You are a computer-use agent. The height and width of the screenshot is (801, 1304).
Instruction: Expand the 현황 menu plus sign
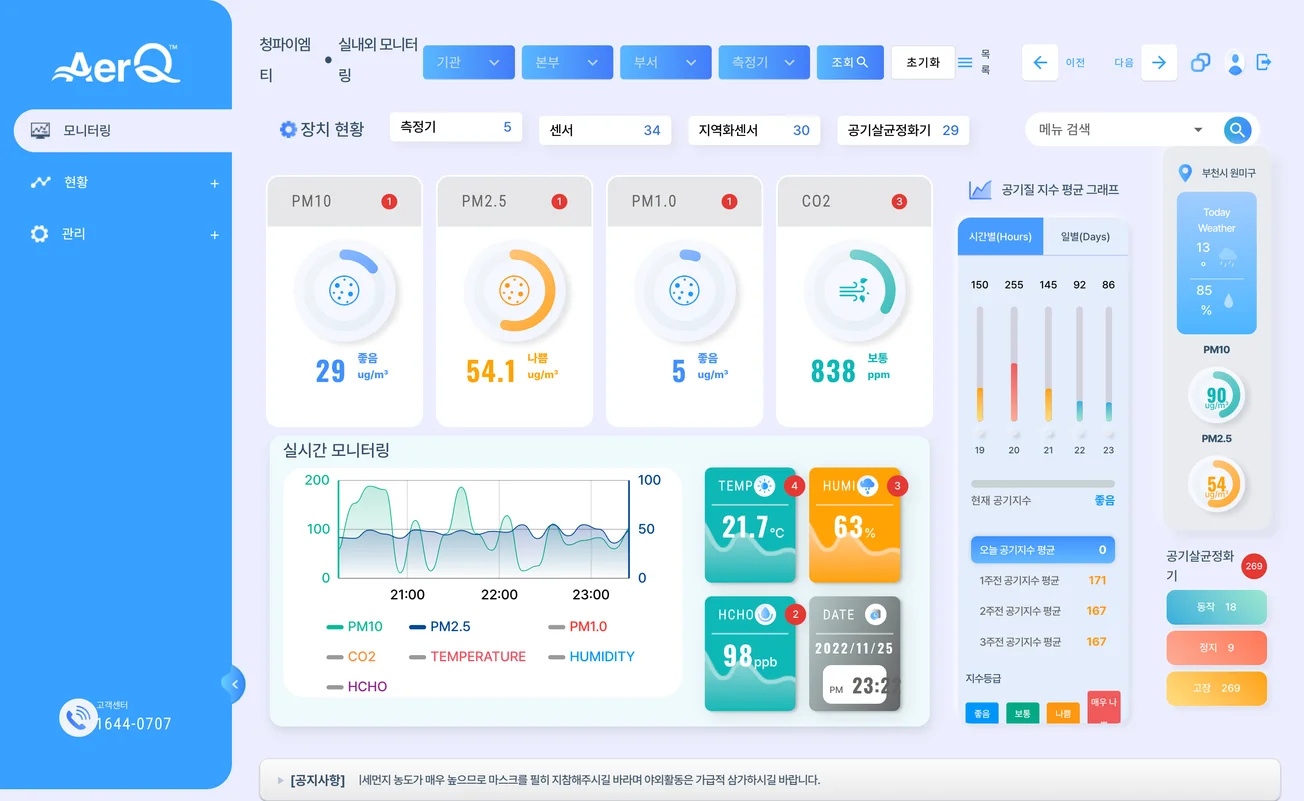[214, 184]
